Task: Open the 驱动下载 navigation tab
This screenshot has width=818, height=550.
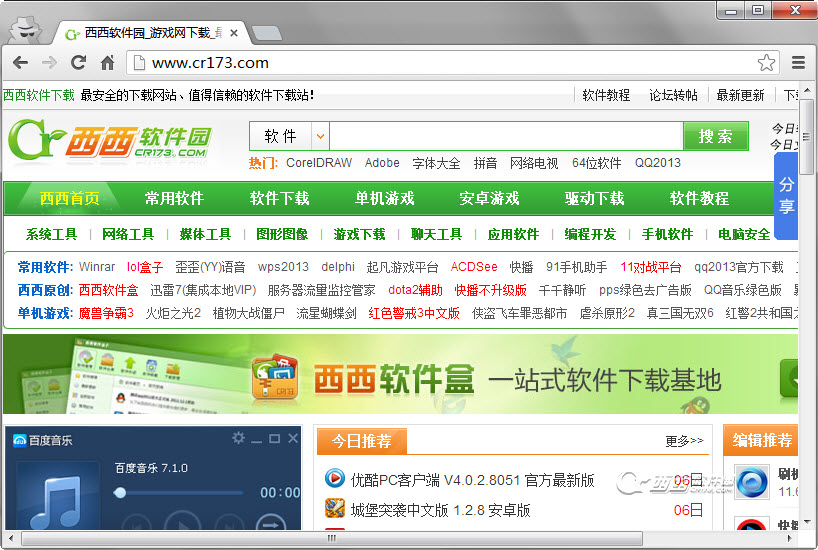Action: (x=594, y=198)
